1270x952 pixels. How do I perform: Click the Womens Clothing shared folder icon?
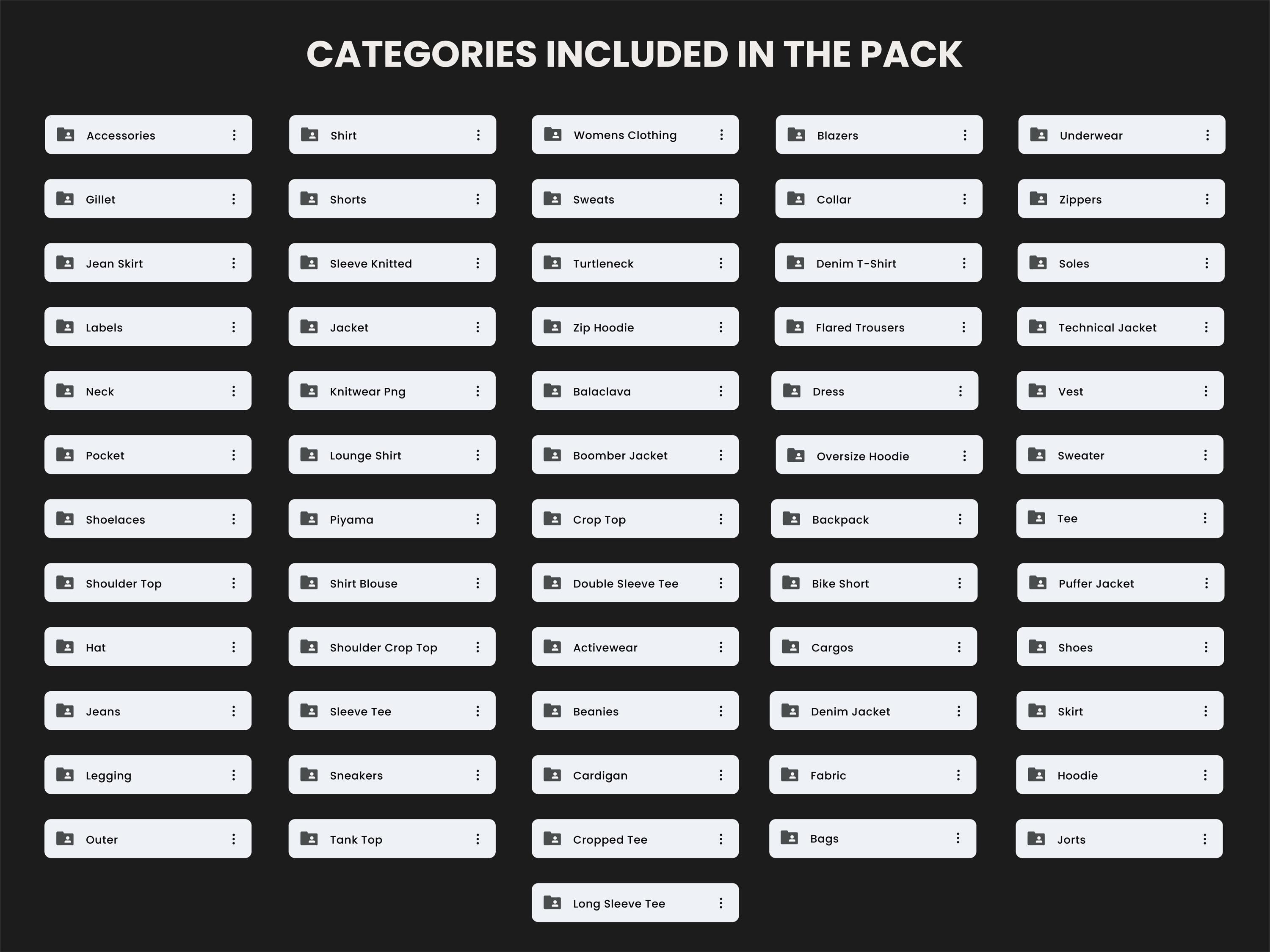point(552,134)
